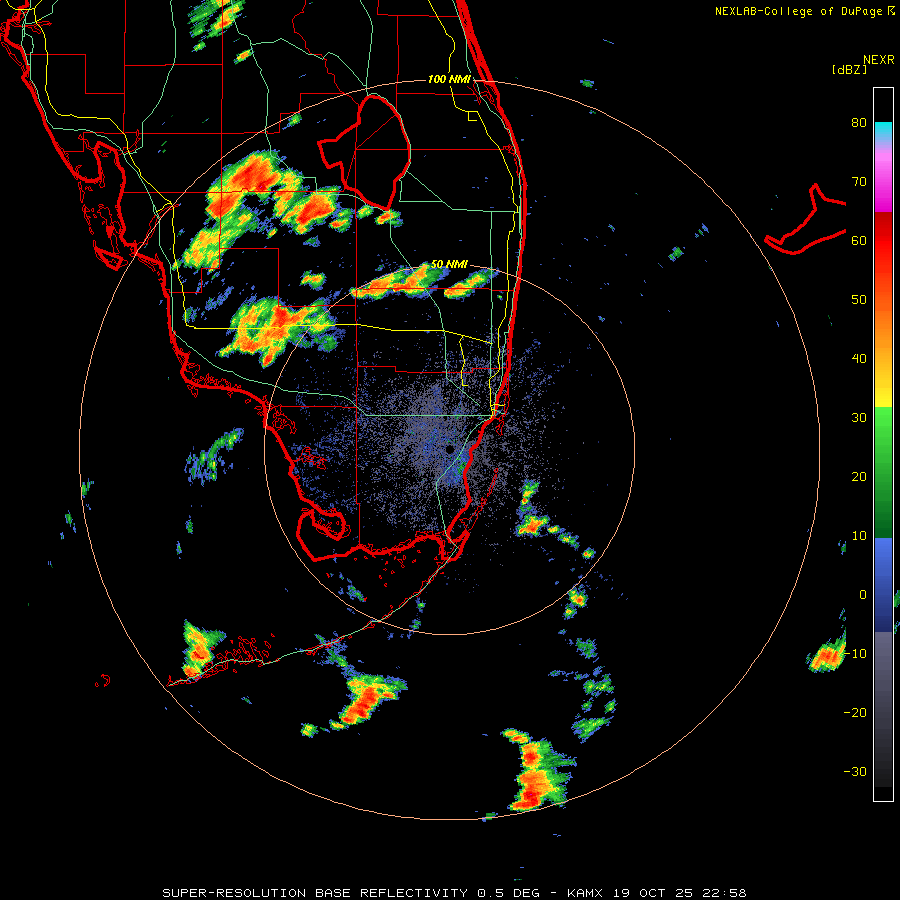Click the positive 20 value on the dBZ scale

pyautogui.click(x=859, y=477)
